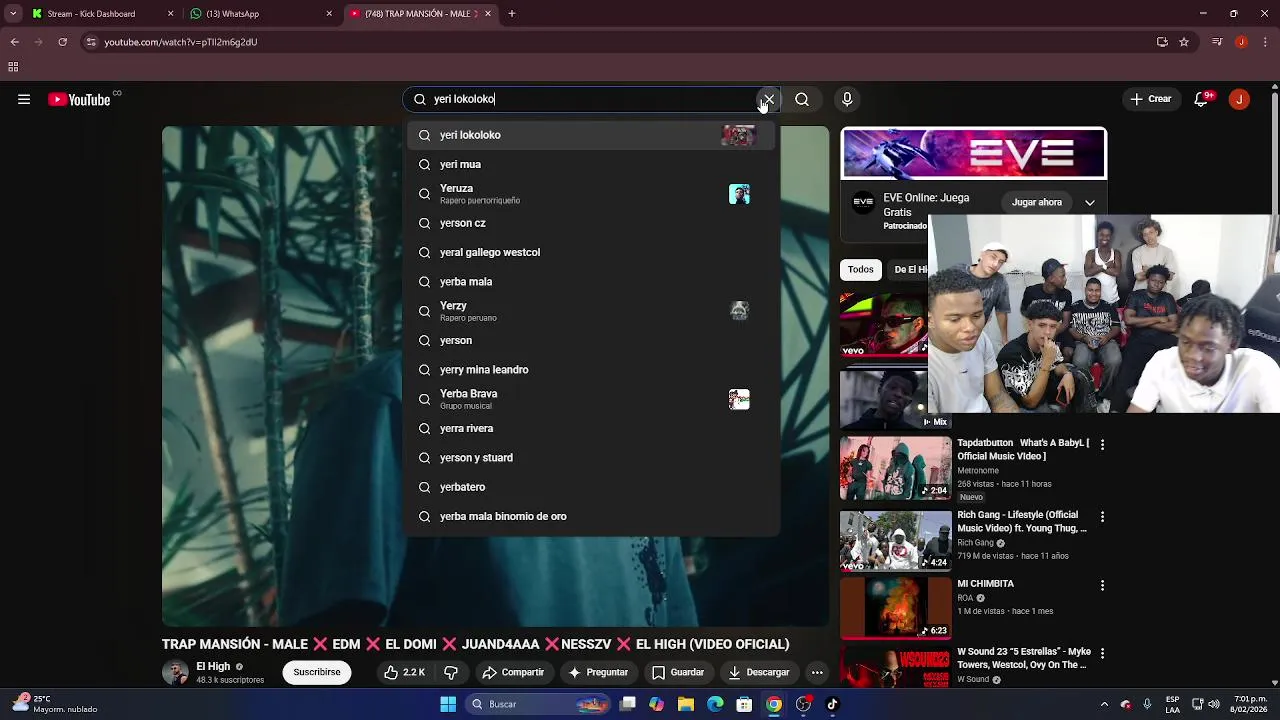Screen dimensions: 1280x720
Task: Select the "yerbatero" suggestion
Action: (590, 487)
